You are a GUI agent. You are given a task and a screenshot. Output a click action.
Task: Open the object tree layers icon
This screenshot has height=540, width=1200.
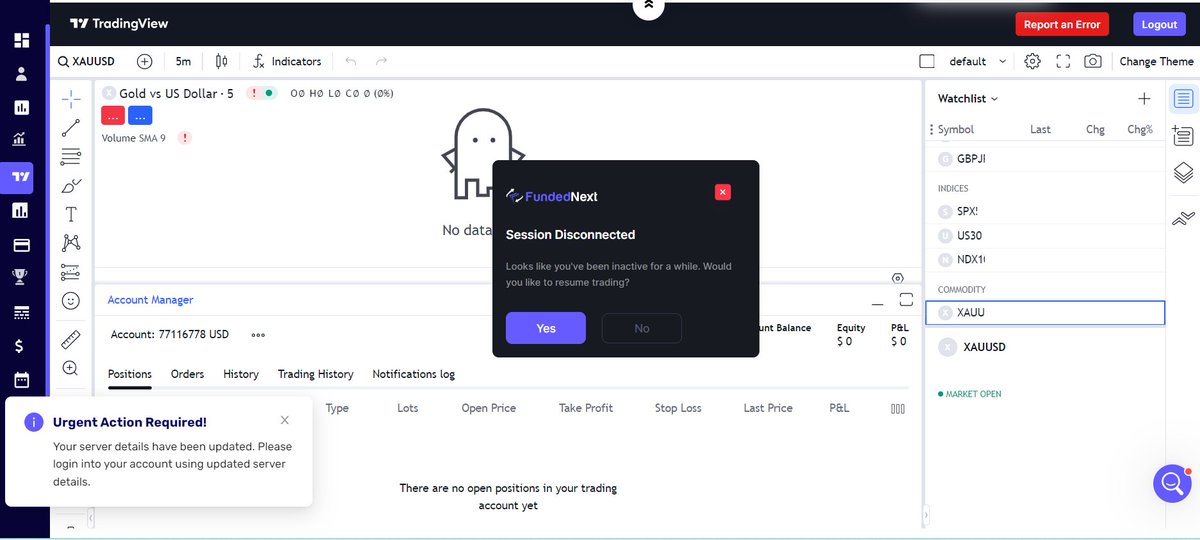(1184, 172)
